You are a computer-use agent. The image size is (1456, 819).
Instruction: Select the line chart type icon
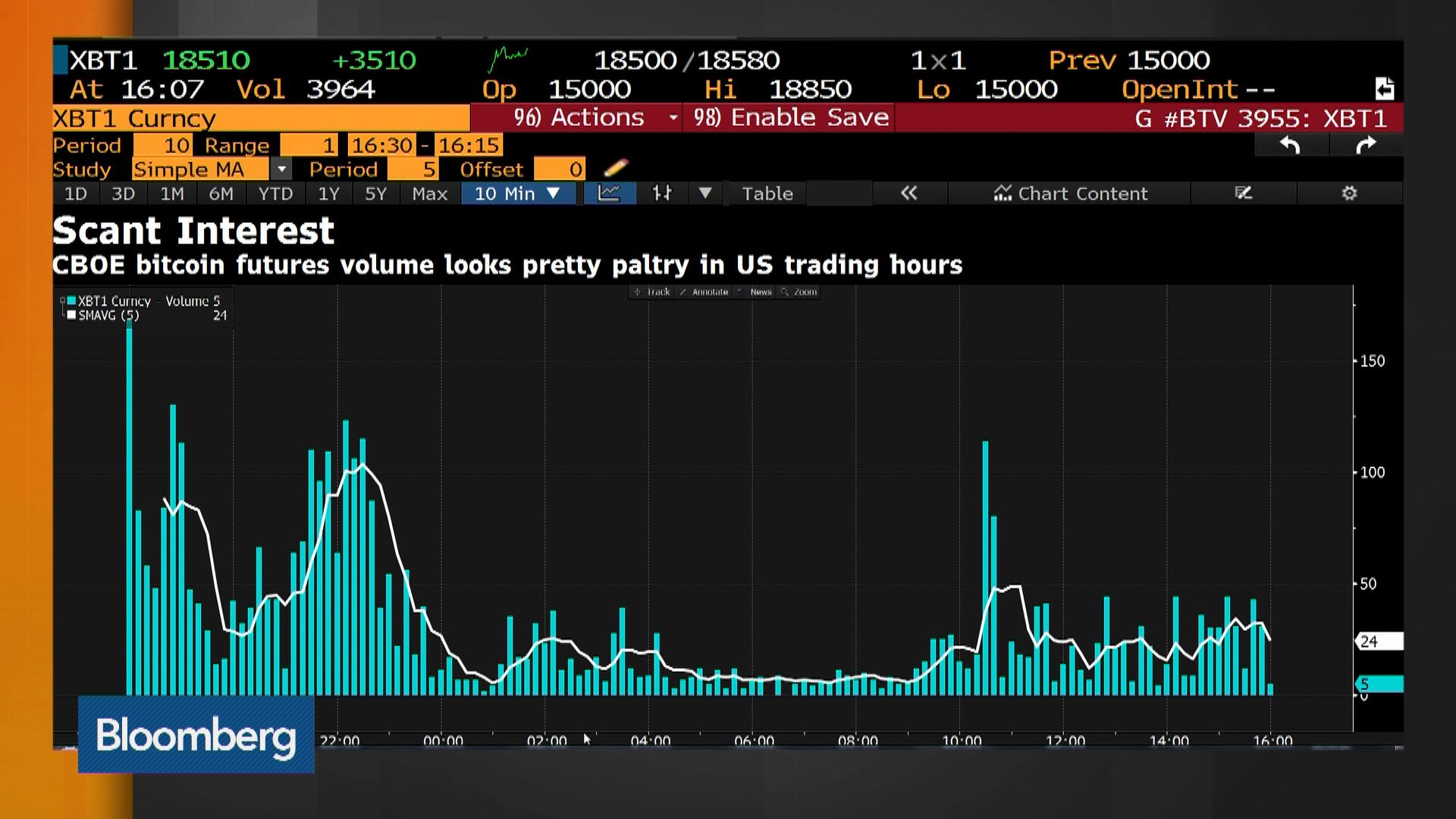point(609,193)
